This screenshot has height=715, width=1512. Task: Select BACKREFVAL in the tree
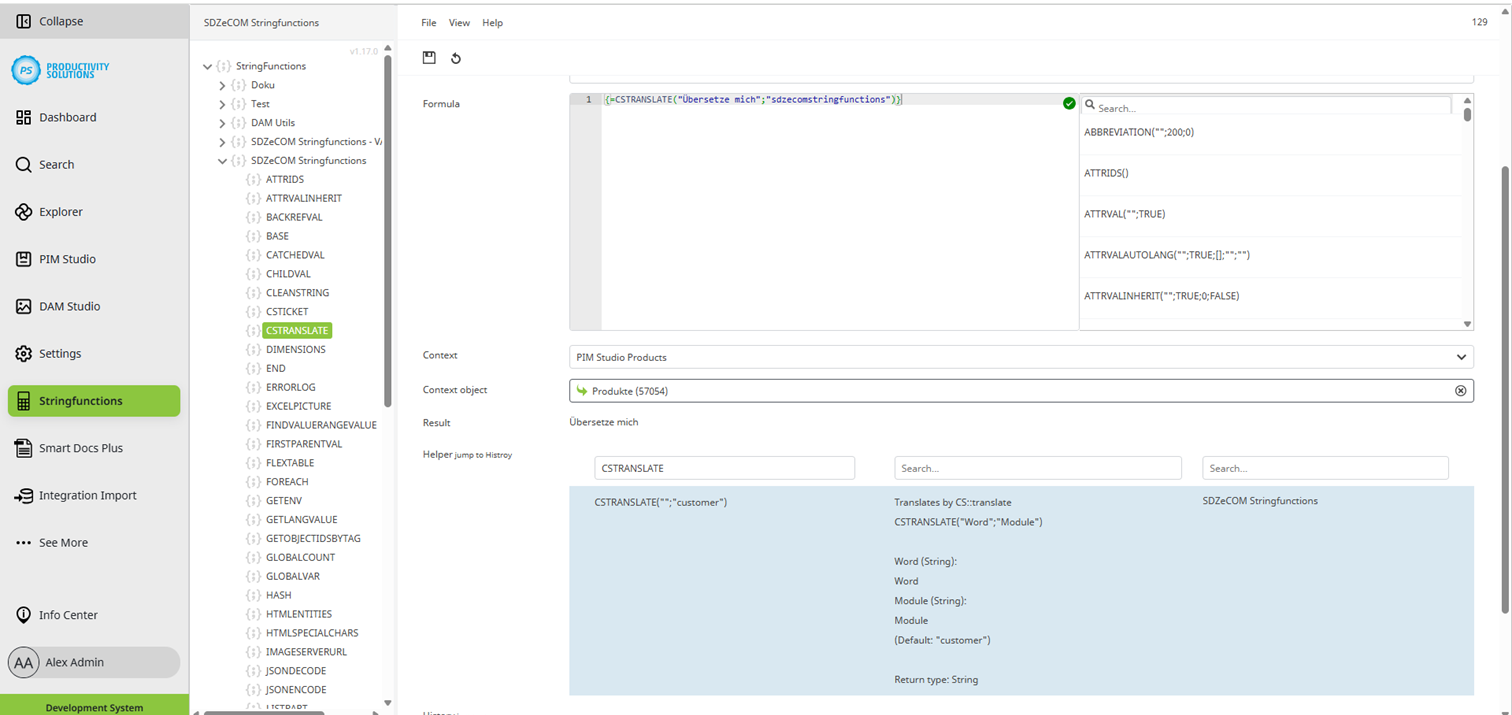294,218
